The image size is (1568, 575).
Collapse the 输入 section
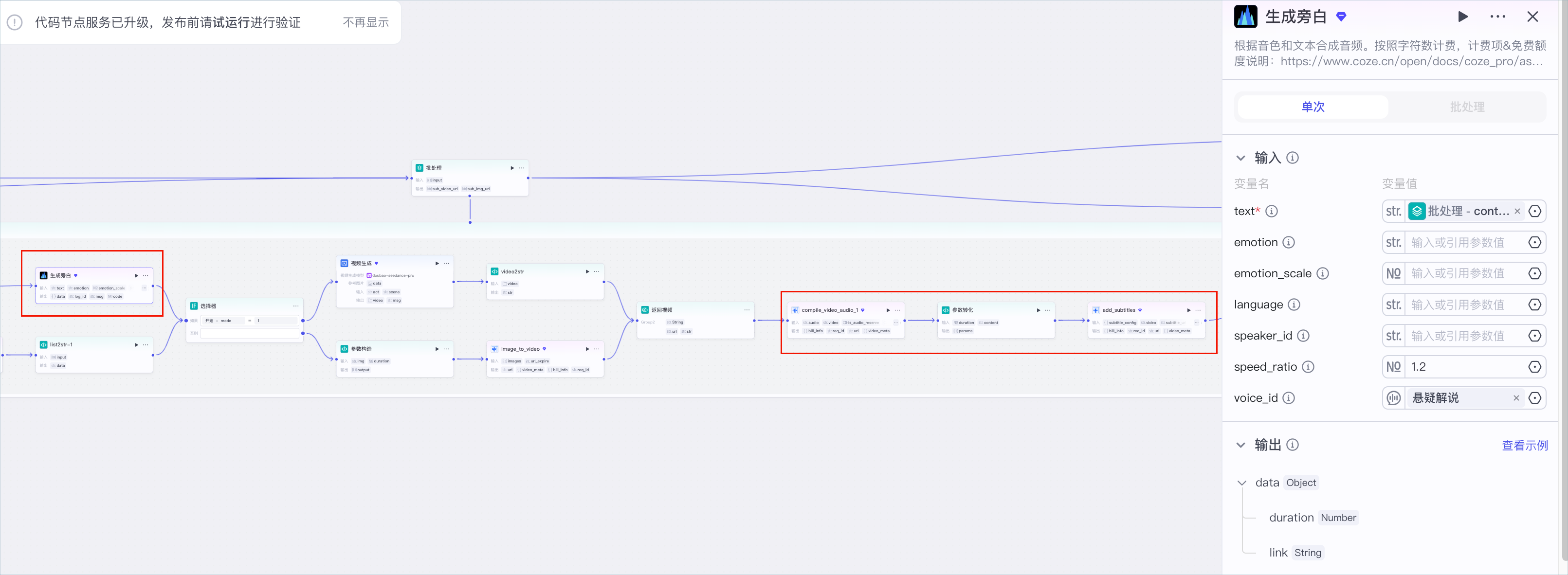1240,158
